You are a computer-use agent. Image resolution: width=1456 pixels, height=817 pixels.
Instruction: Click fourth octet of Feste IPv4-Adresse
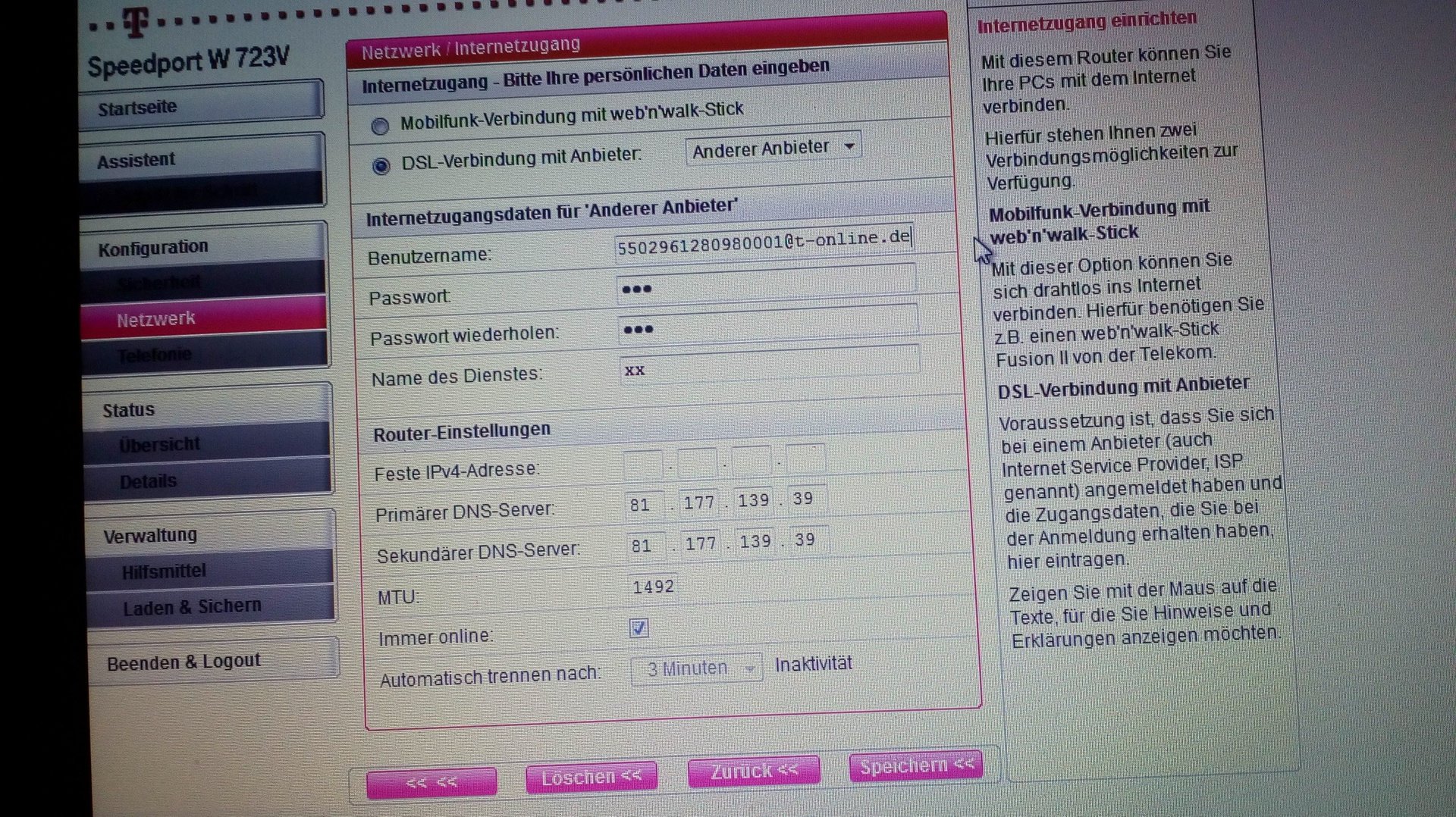click(805, 458)
